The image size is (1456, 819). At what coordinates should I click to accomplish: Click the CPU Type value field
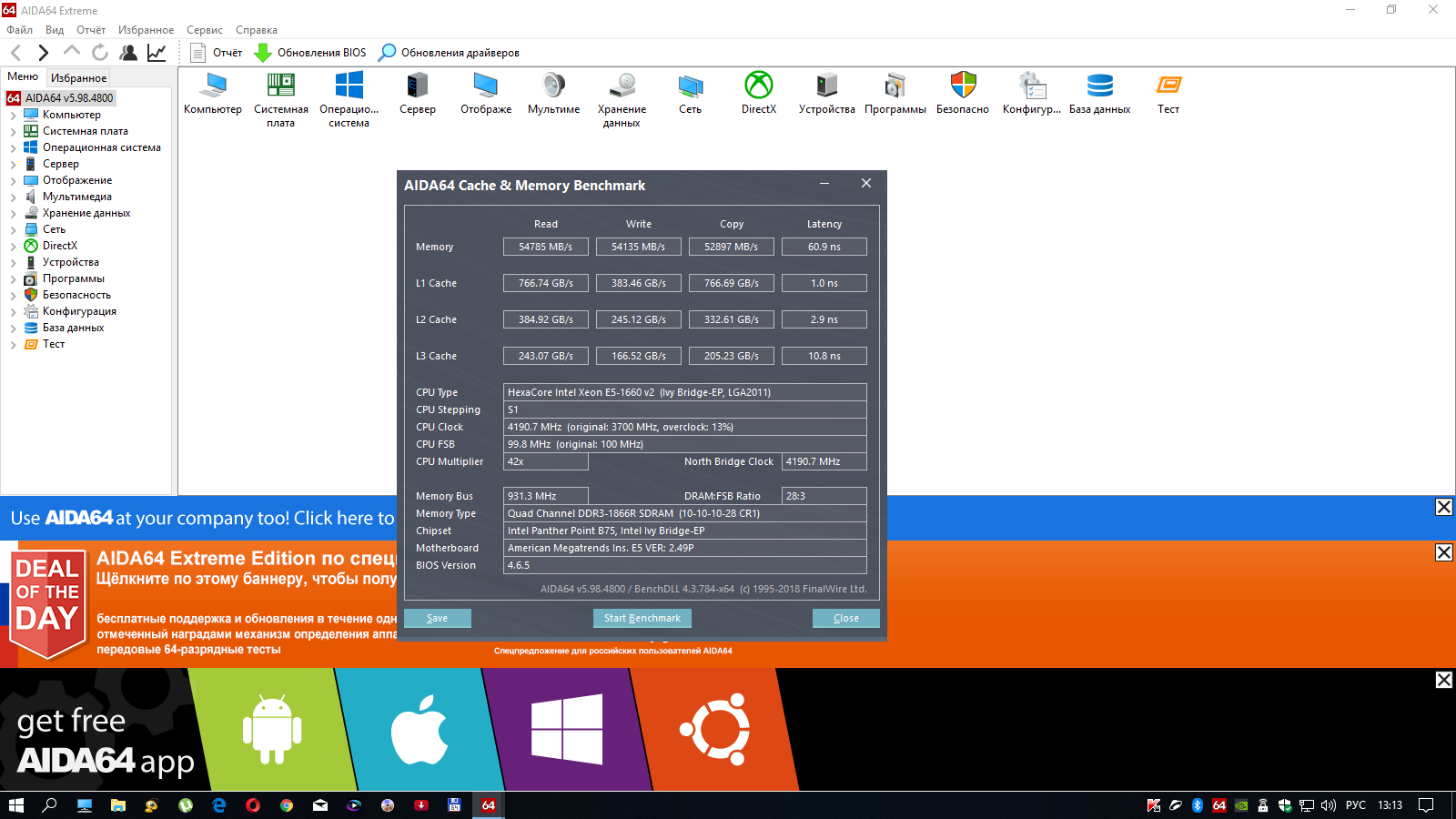[685, 392]
